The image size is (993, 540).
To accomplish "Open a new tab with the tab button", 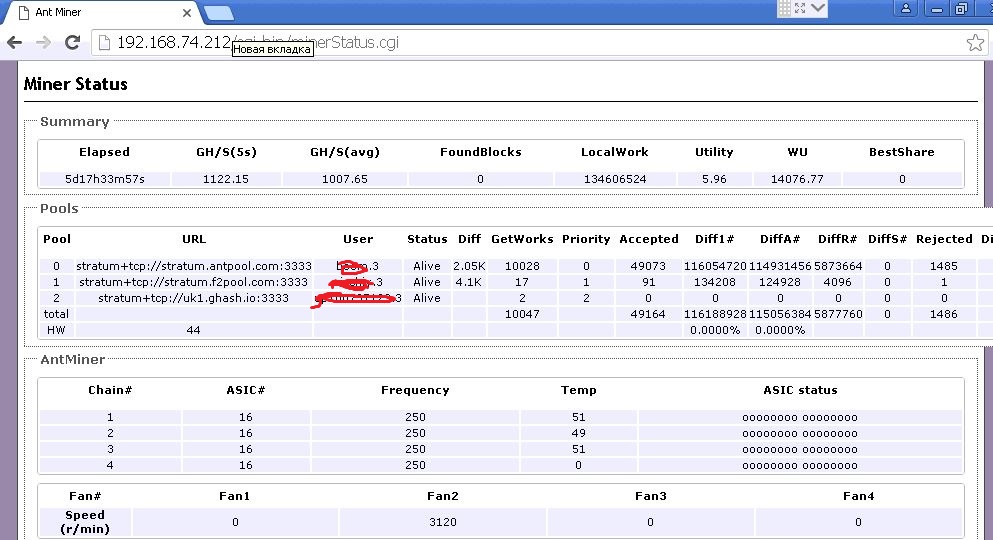I will [218, 13].
